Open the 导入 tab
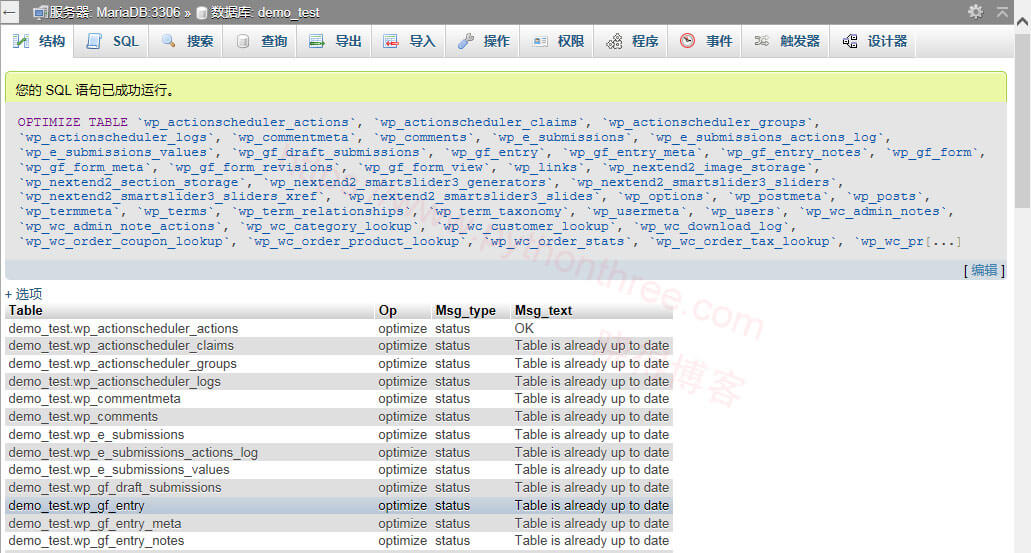This screenshot has width=1031, height=553. [x=408, y=41]
